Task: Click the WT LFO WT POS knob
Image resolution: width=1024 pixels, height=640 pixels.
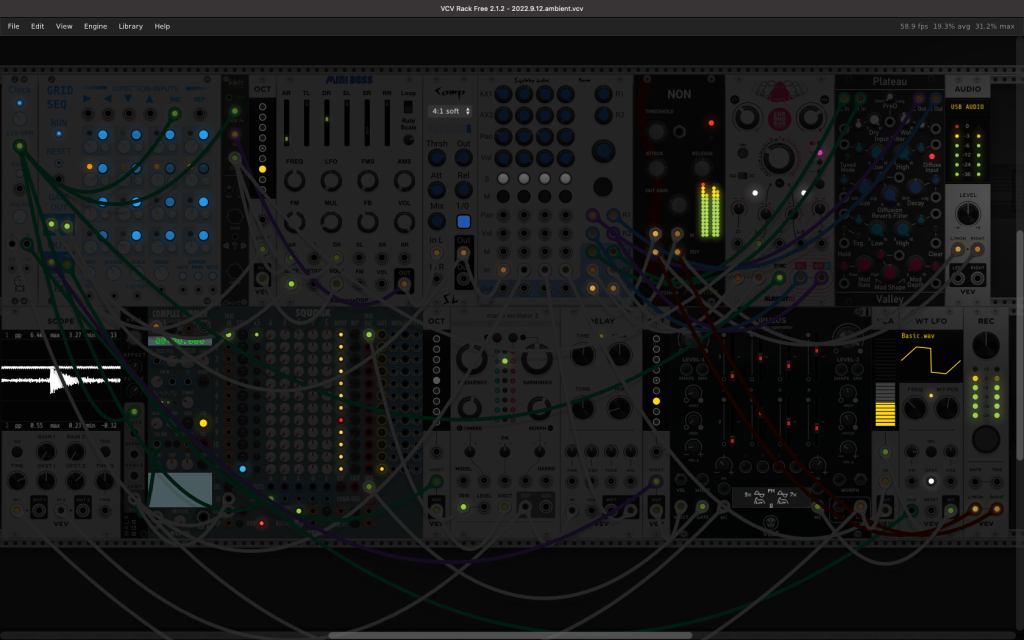Action: pyautogui.click(x=947, y=408)
